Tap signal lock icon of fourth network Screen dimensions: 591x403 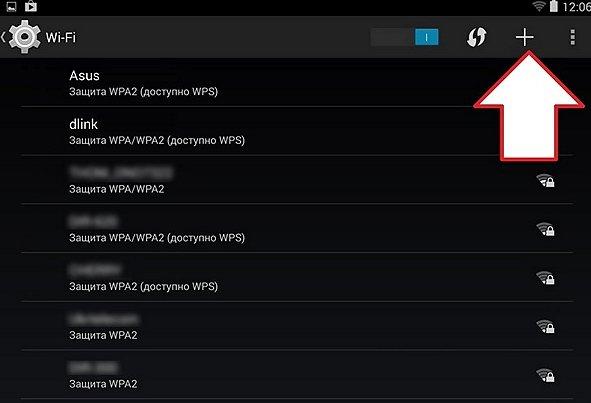(x=545, y=229)
